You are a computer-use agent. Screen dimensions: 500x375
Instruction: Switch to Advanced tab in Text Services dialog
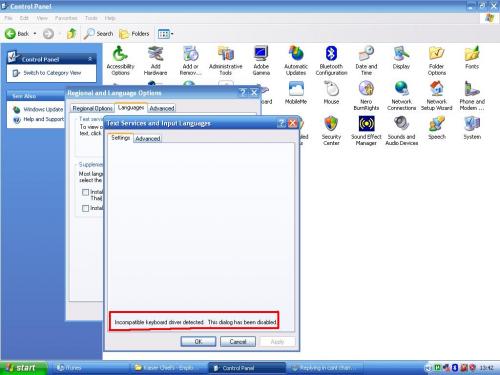[148, 139]
